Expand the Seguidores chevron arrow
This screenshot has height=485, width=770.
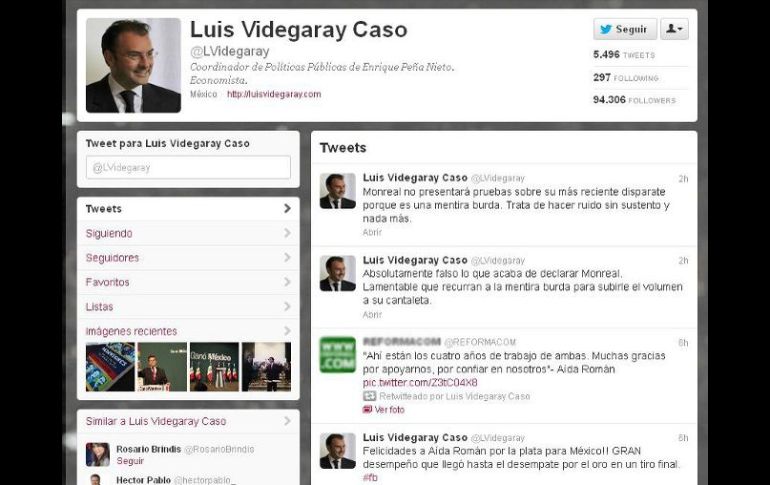(287, 257)
